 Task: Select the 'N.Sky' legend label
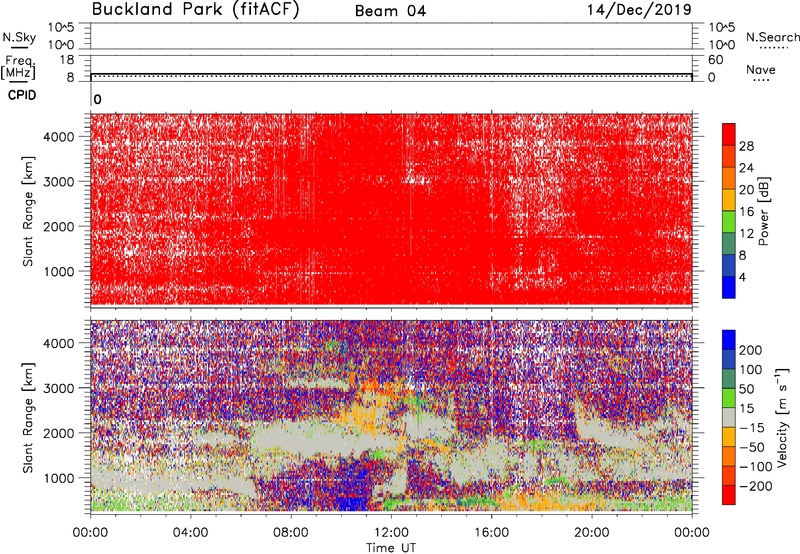pos(19,38)
